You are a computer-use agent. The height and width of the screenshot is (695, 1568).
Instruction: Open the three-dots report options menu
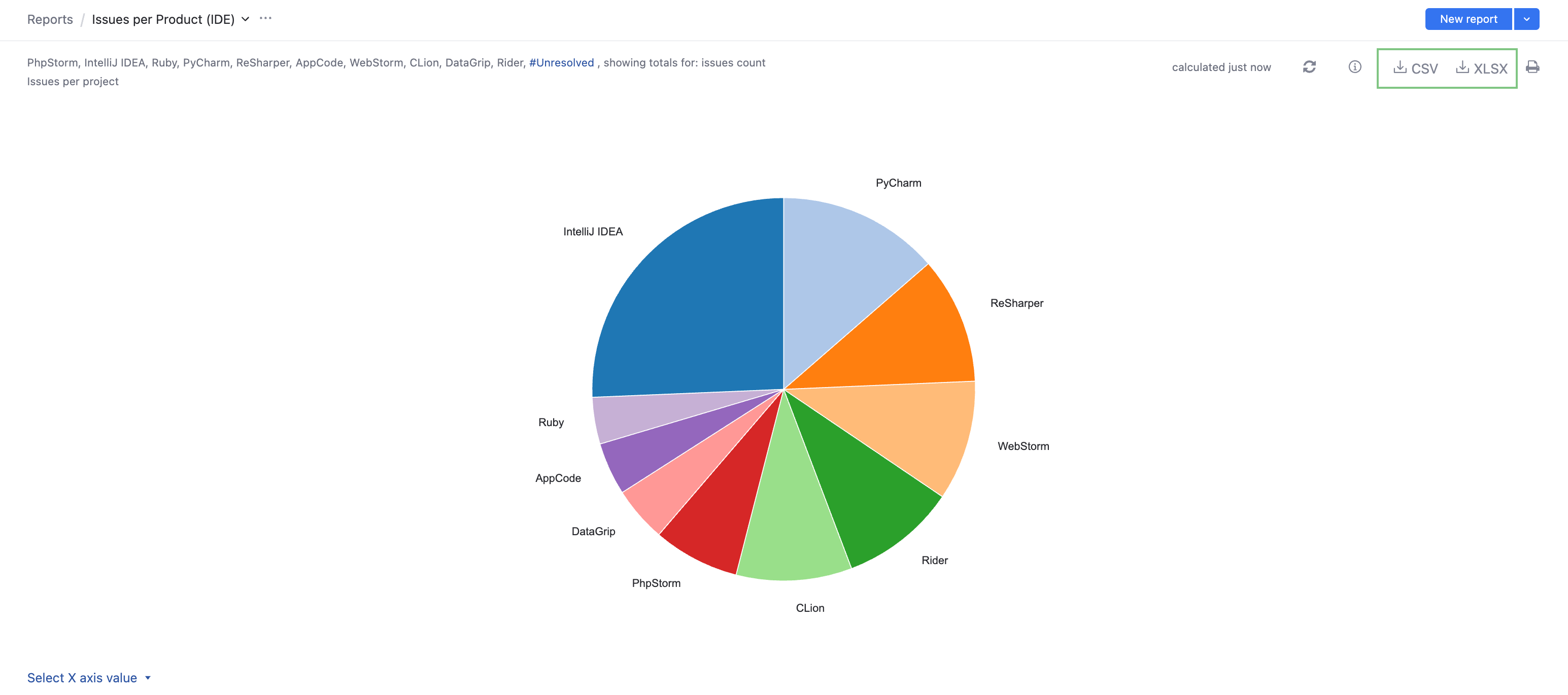[x=265, y=18]
